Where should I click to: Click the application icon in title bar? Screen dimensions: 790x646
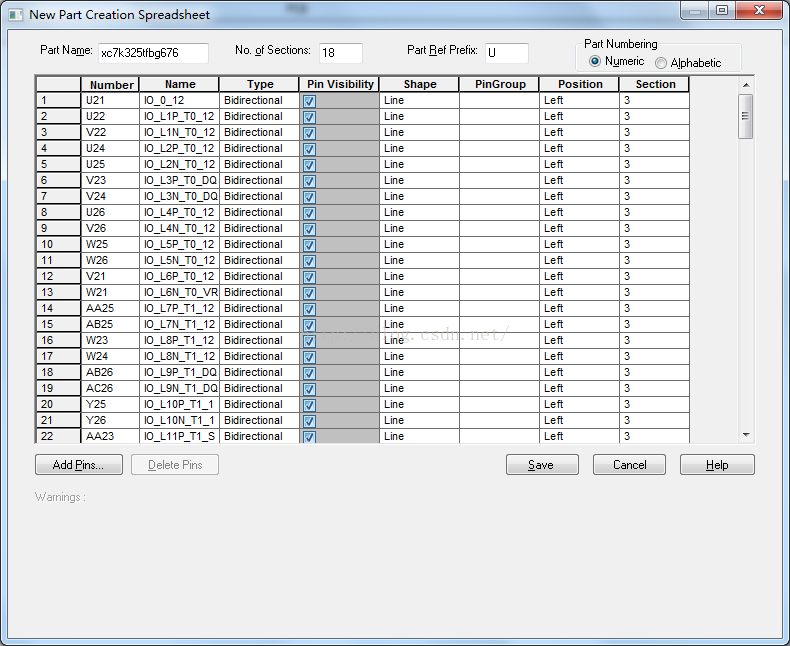point(16,14)
